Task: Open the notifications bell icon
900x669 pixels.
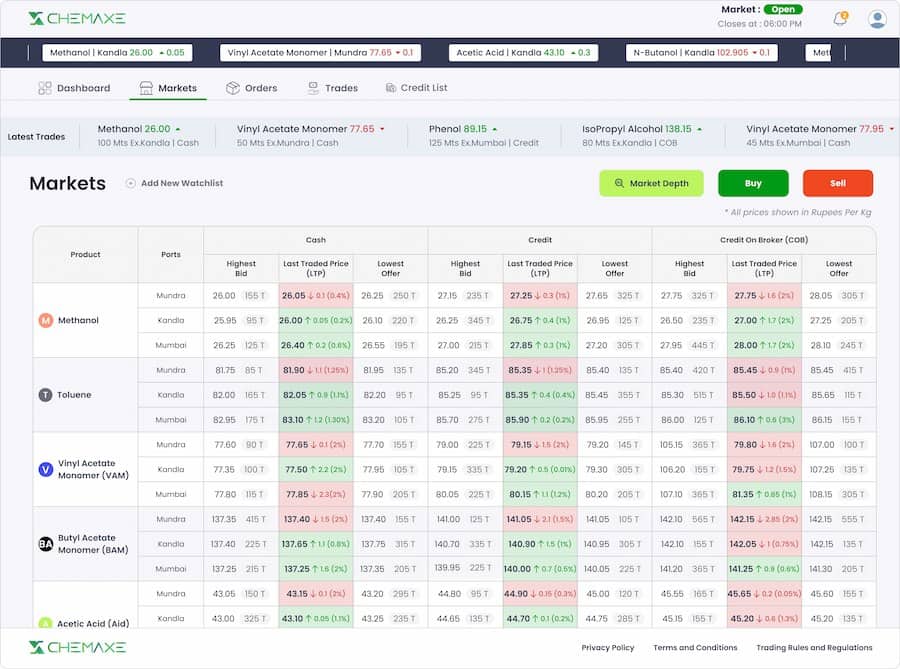Action: point(840,19)
